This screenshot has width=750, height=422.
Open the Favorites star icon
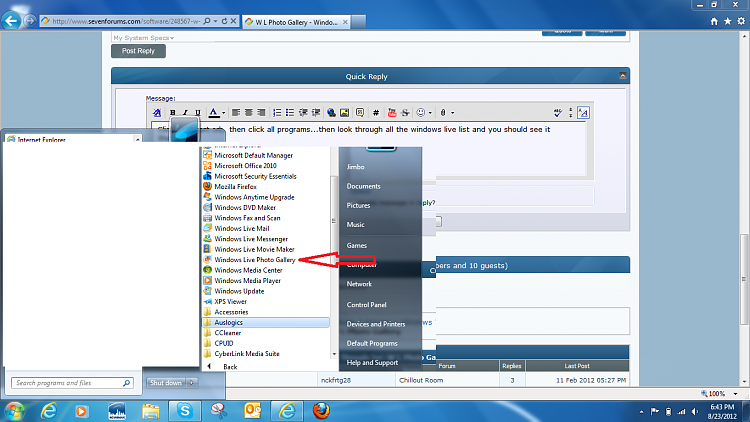tap(728, 21)
